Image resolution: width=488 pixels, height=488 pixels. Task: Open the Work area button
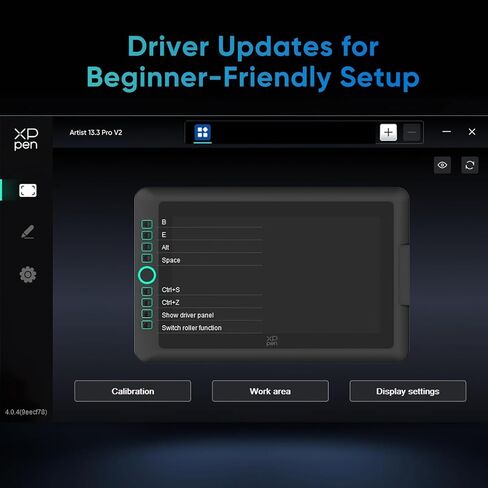click(x=270, y=391)
